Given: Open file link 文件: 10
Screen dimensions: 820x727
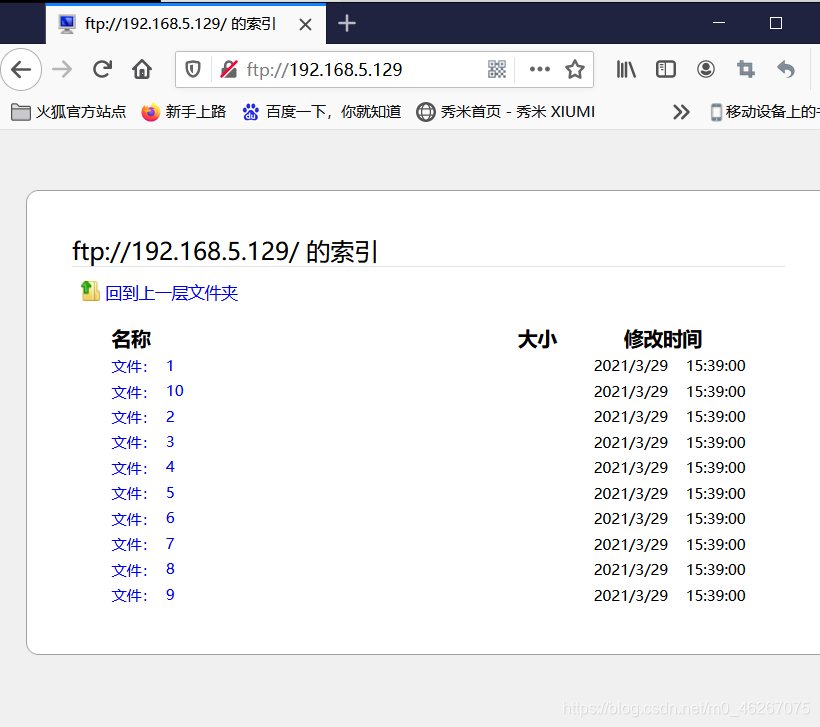Looking at the screenshot, I should tap(147, 391).
